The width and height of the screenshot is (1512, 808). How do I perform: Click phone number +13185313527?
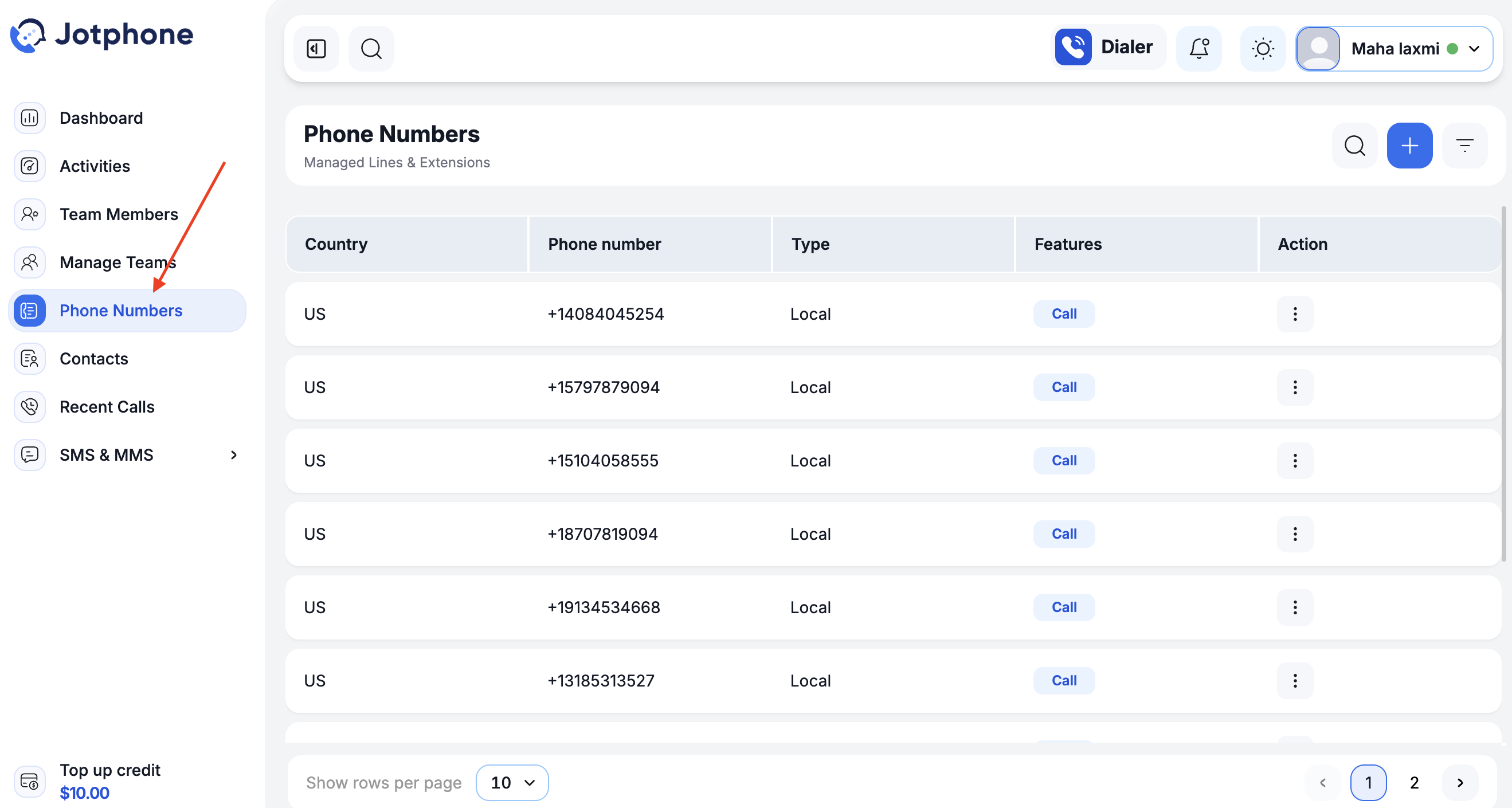coord(601,681)
